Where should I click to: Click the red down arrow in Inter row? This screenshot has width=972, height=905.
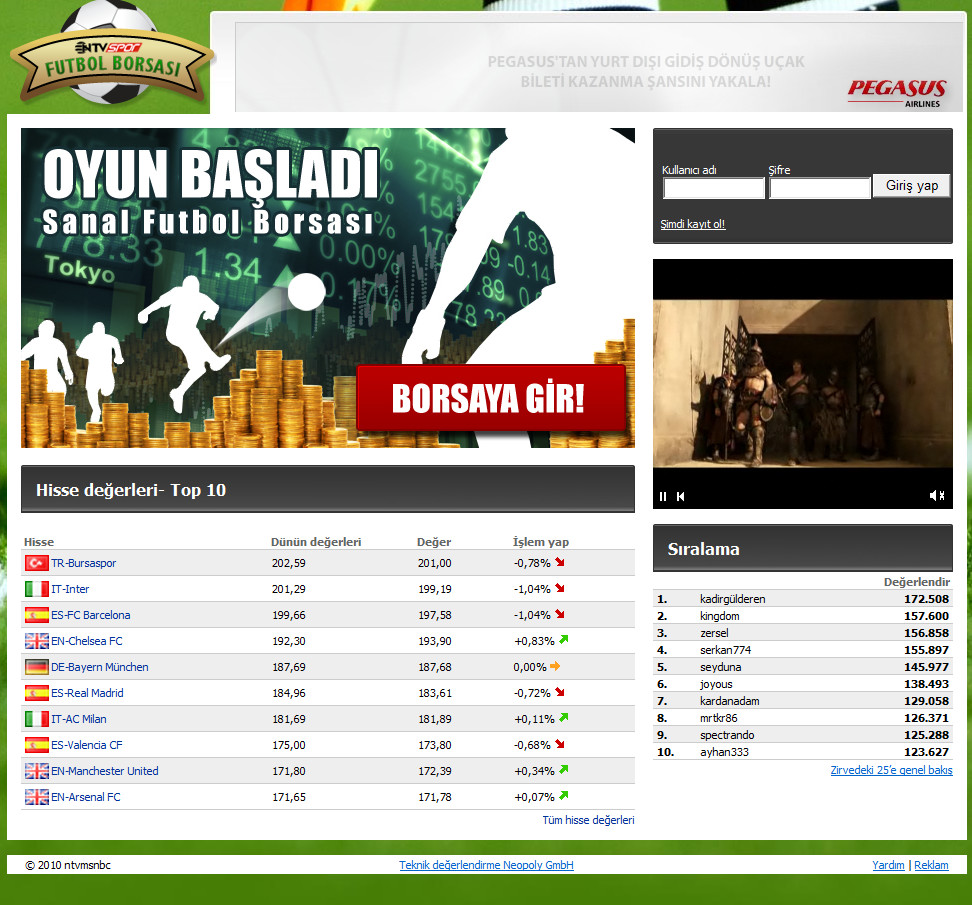coord(560,588)
